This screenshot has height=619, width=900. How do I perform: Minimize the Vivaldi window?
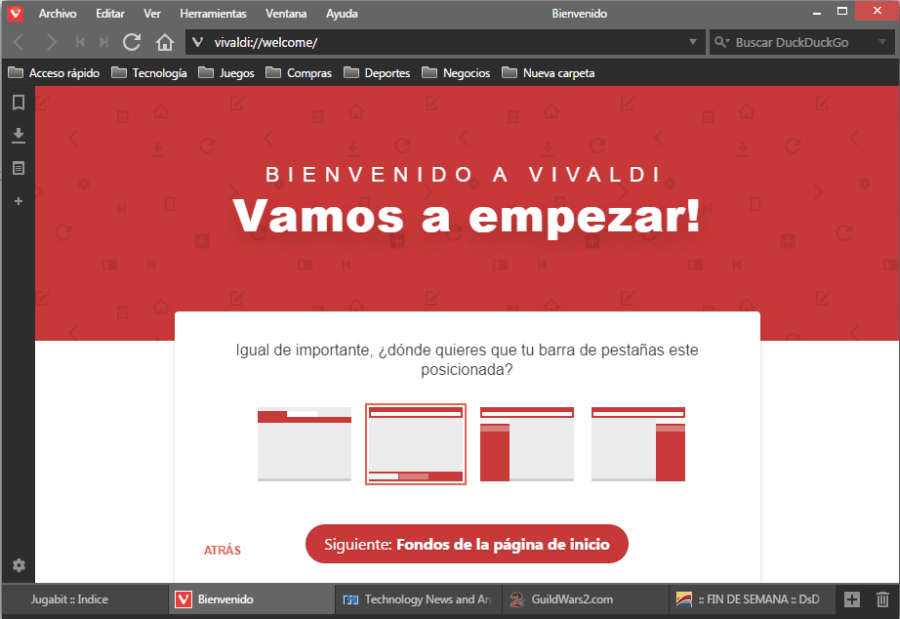pos(817,12)
